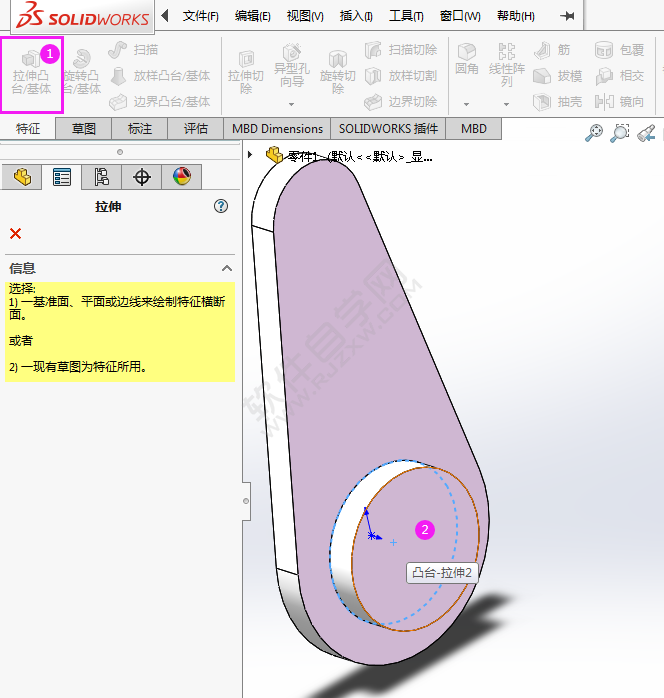
Task: Open the Fillet dropdown arrow
Action: point(466,104)
